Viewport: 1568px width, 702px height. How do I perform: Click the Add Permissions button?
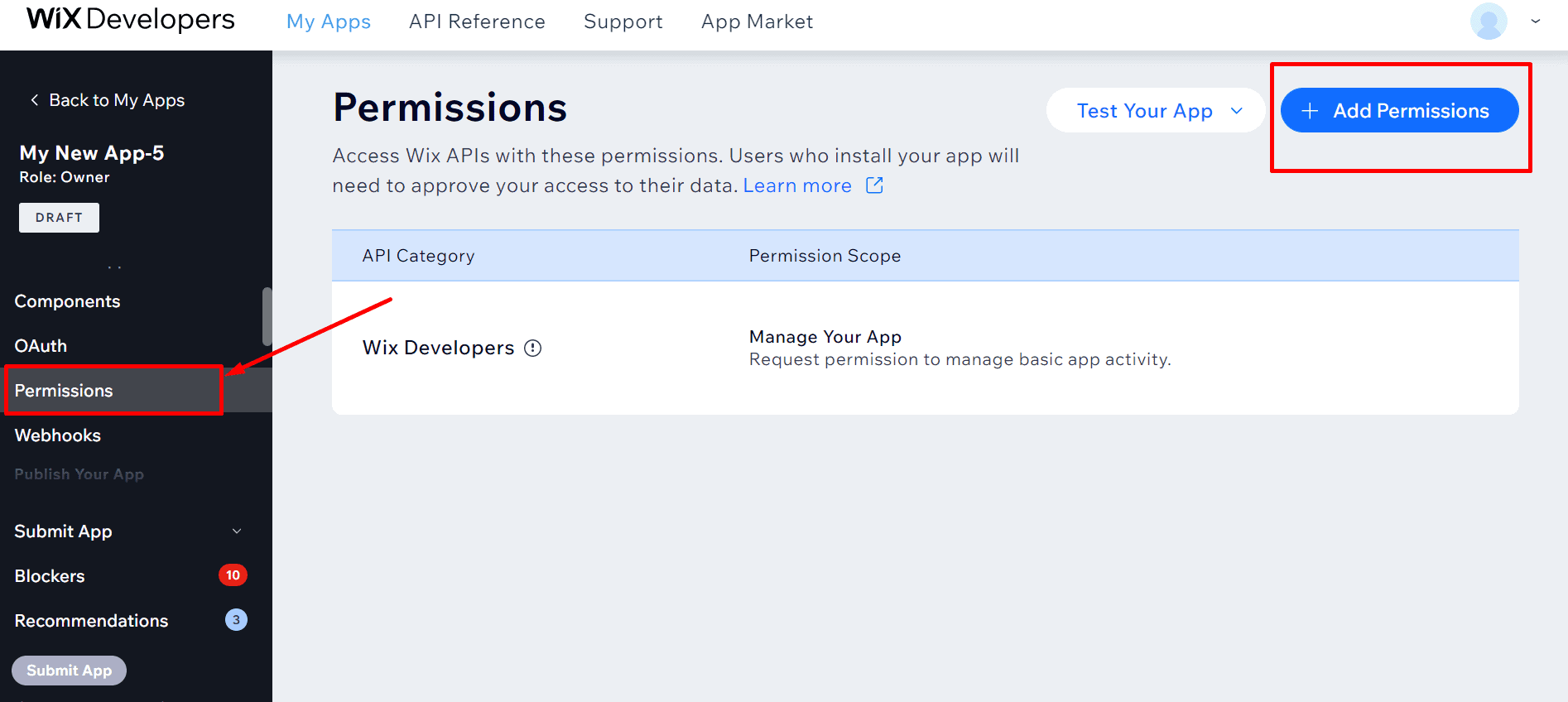[x=1399, y=110]
